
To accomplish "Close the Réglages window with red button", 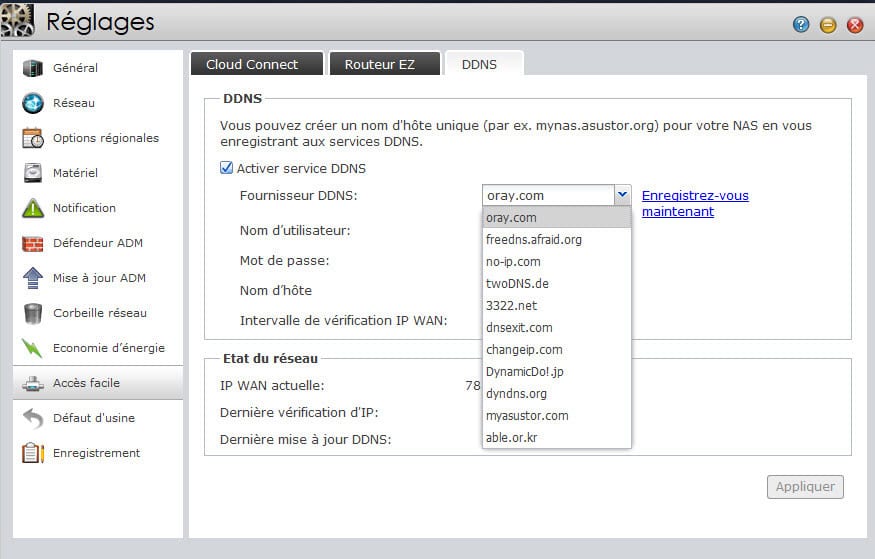I will point(855,25).
